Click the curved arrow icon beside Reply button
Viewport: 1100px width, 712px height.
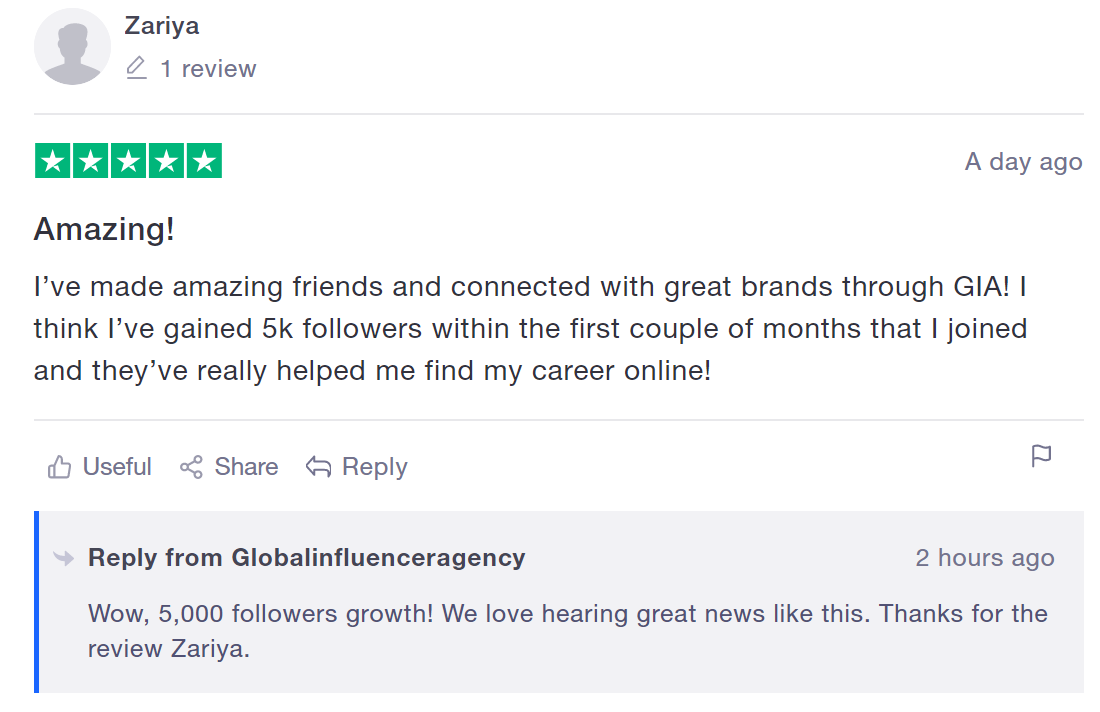(x=318, y=467)
